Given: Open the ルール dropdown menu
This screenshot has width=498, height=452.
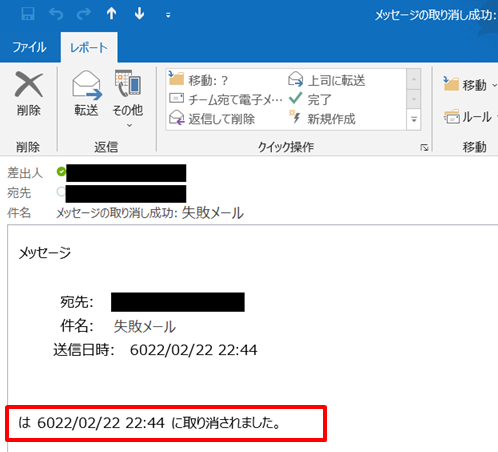Looking at the screenshot, I should pos(470,117).
